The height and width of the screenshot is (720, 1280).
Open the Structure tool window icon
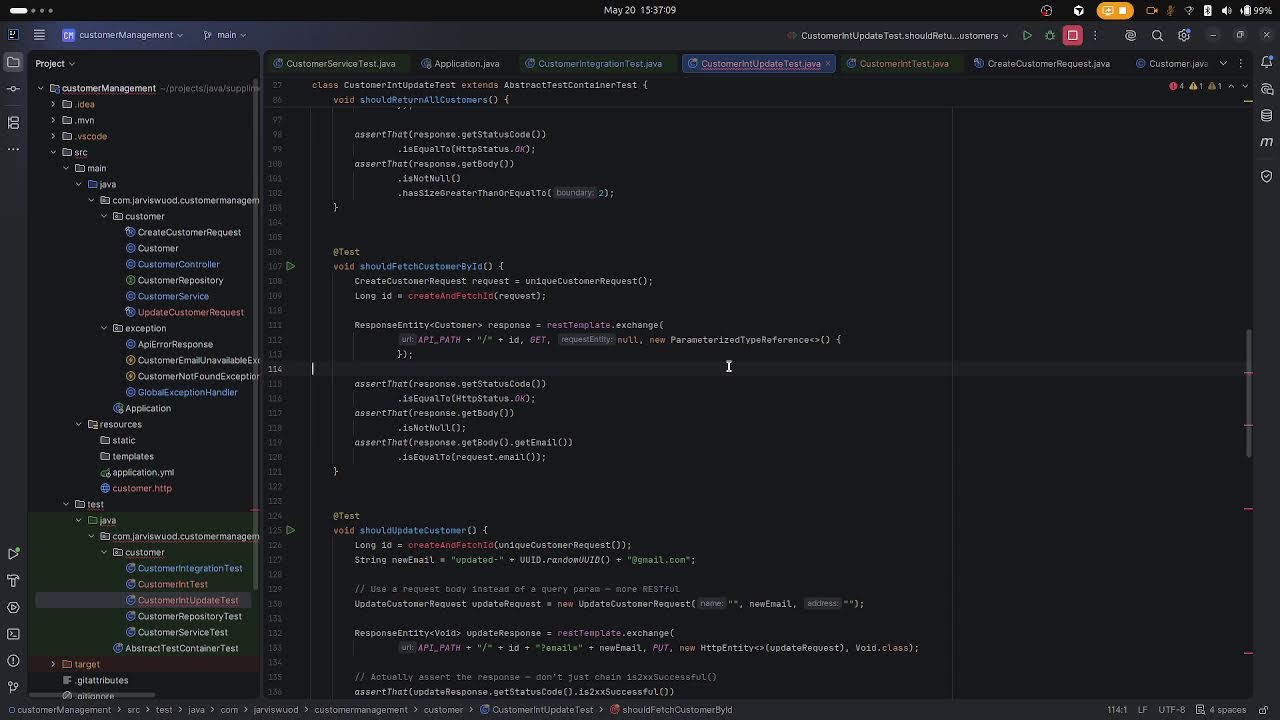tap(13, 122)
